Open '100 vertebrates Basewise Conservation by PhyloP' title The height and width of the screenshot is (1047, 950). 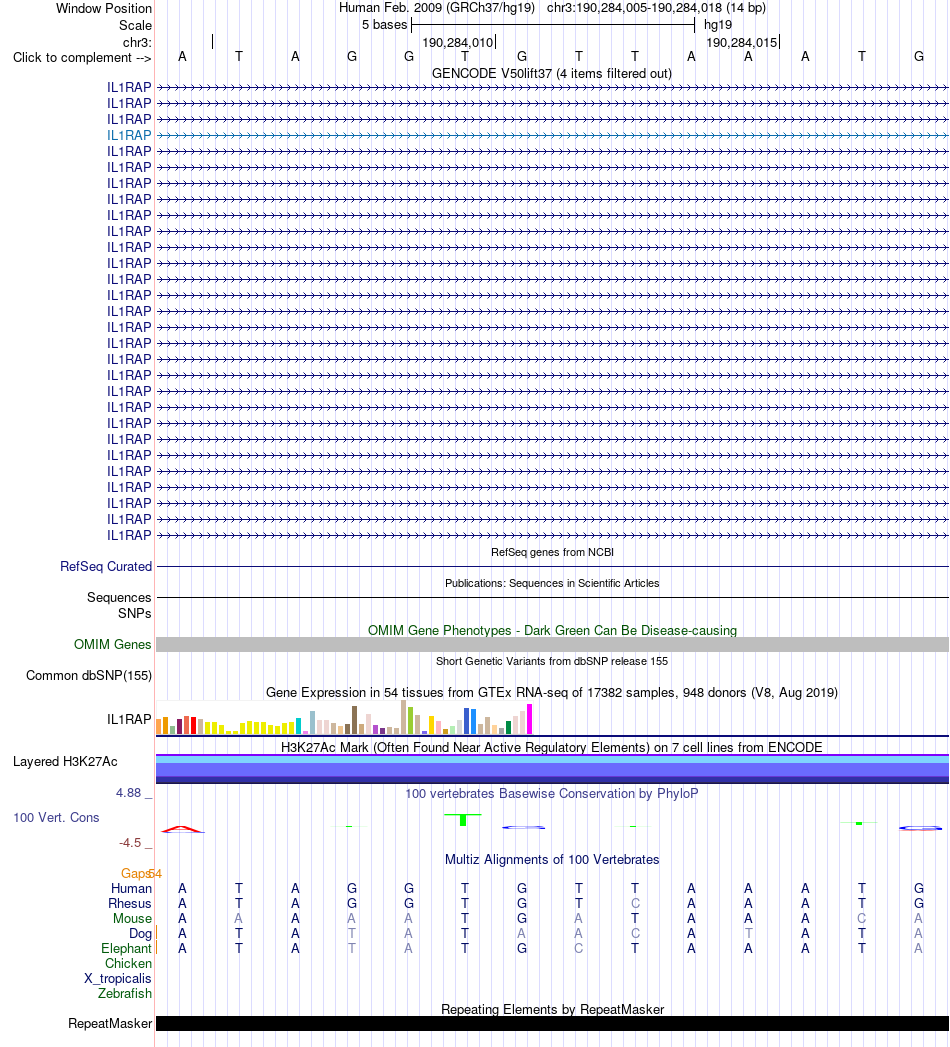551,793
